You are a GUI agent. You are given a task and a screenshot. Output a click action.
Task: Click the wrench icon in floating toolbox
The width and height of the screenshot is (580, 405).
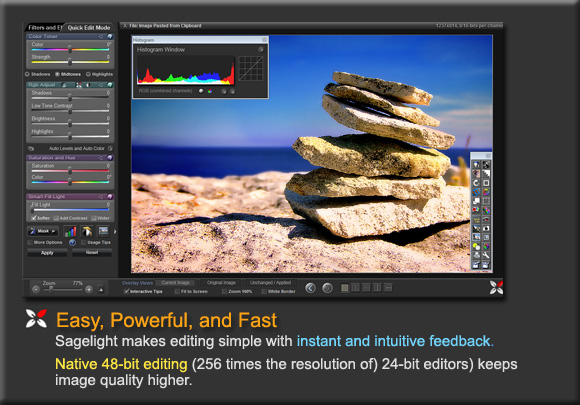pyautogui.click(x=486, y=255)
